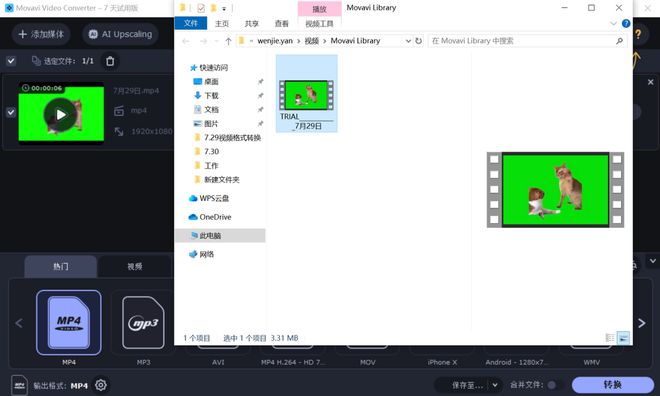Open Explorer help question mark icon
Image resolution: width=660 pixels, height=396 pixels.
pos(626,24)
